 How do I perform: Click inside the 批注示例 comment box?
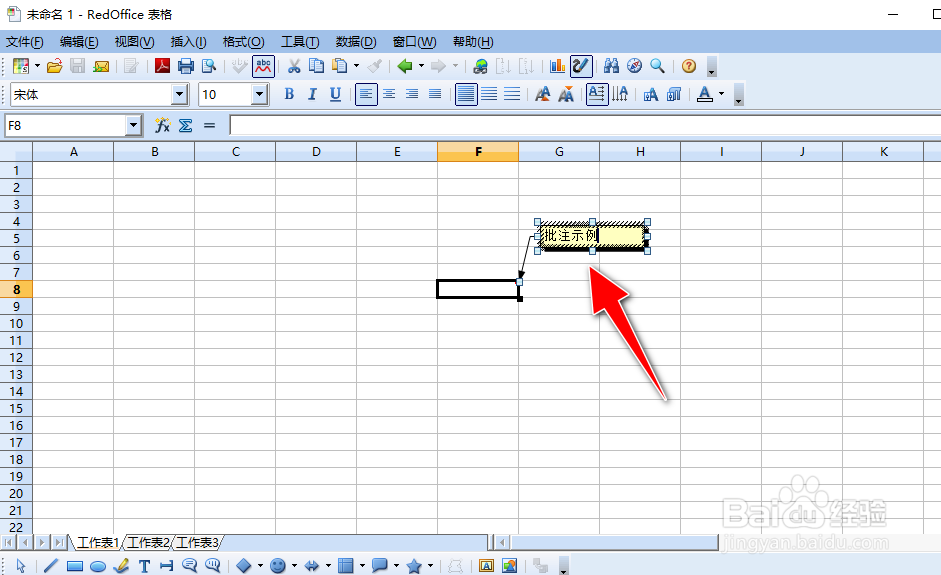click(592, 236)
